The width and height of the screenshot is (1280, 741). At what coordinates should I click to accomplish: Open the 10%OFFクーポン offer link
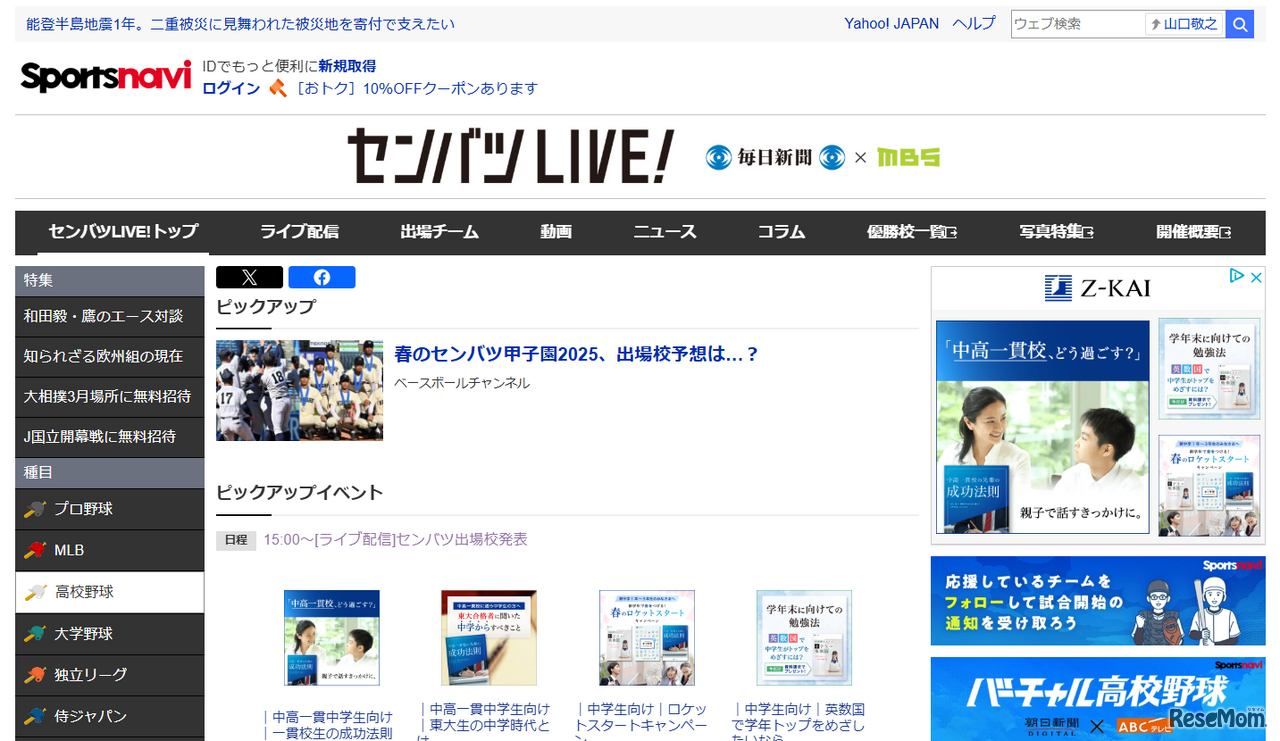[x=417, y=88]
